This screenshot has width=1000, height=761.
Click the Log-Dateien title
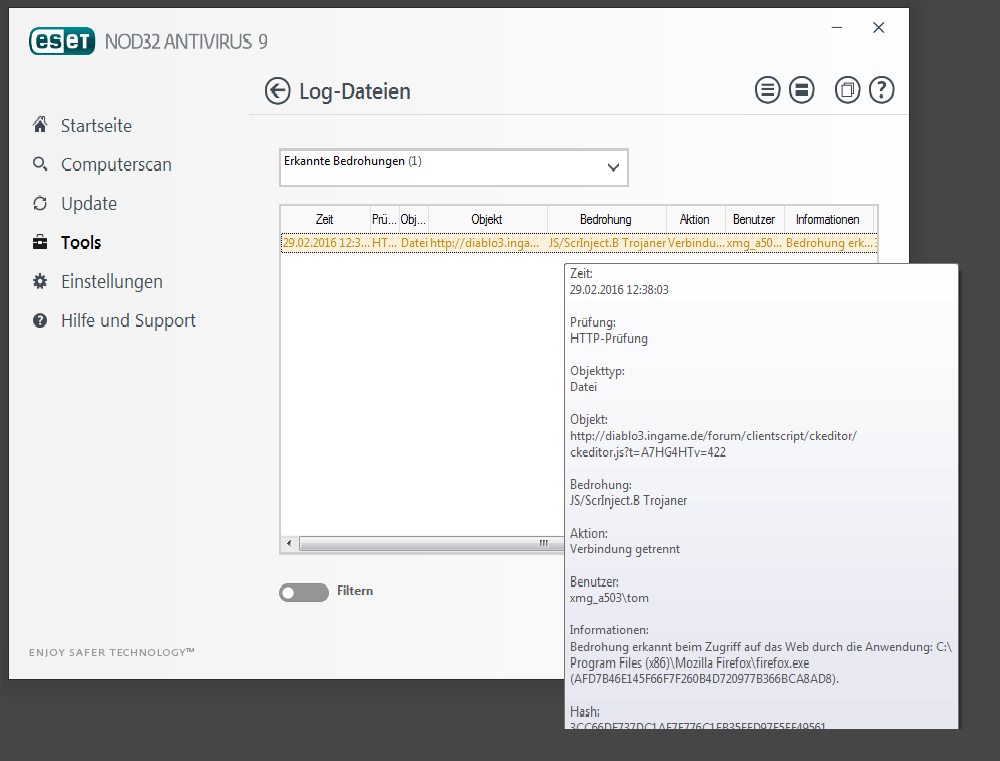pos(355,91)
